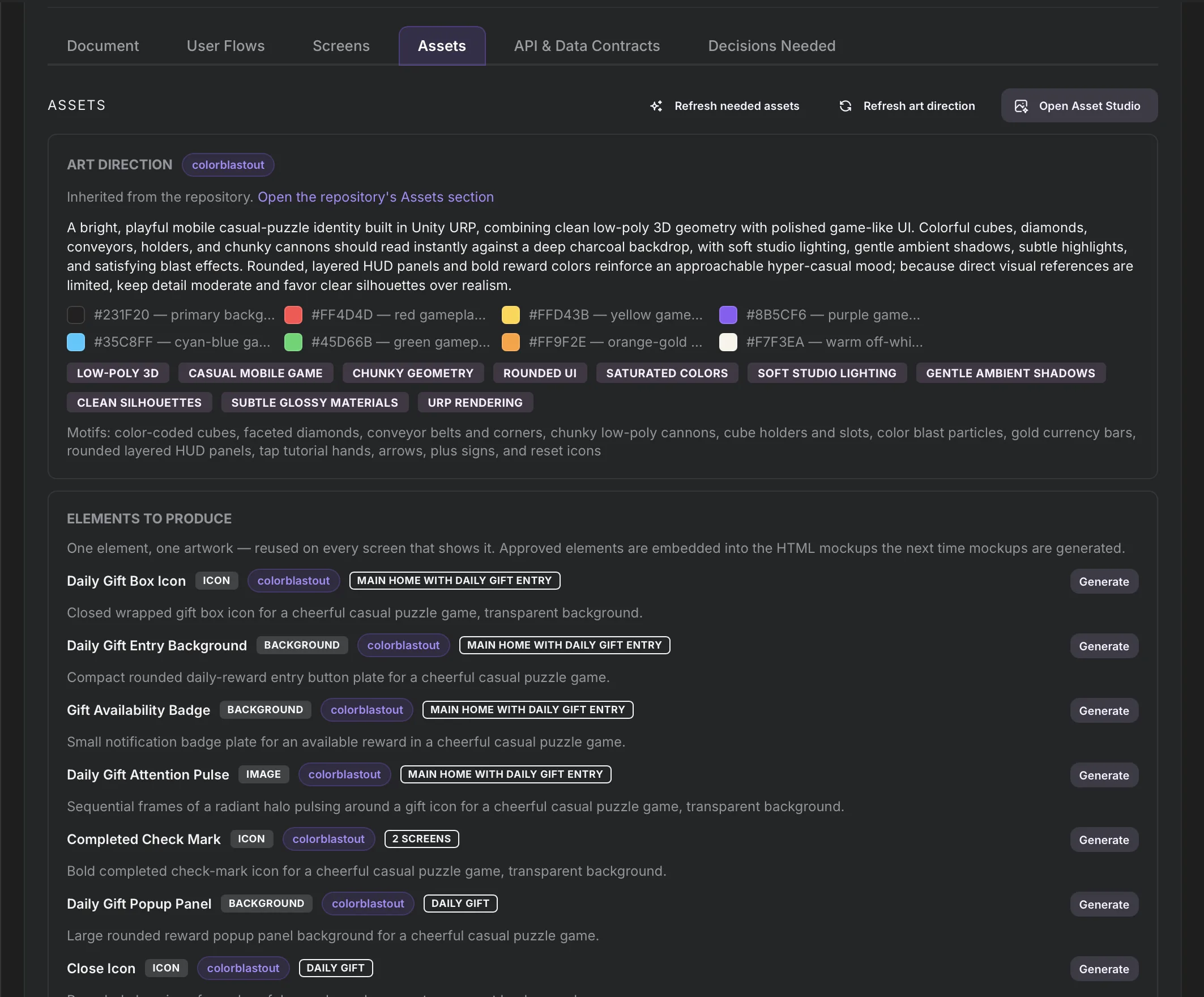Click the colorblastout tag next to Art Direction
The height and width of the screenshot is (997, 1204).
pos(228,165)
